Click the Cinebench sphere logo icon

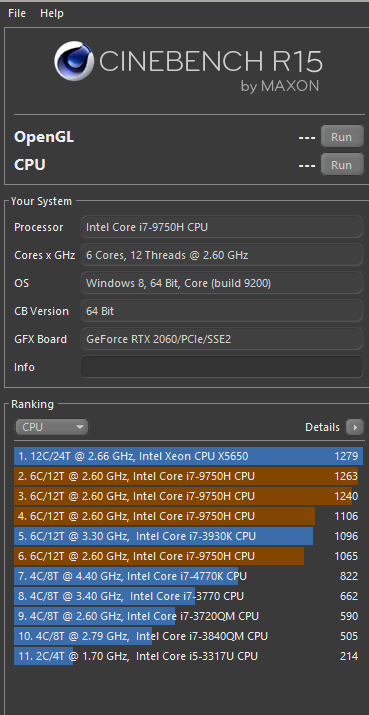[74, 62]
